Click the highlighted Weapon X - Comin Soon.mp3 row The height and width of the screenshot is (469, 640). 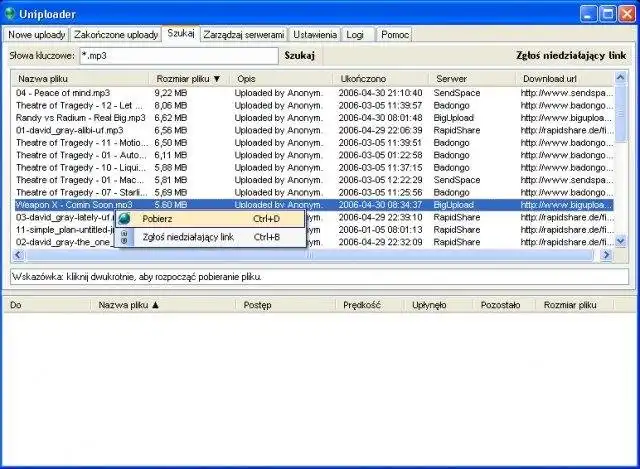point(314,205)
